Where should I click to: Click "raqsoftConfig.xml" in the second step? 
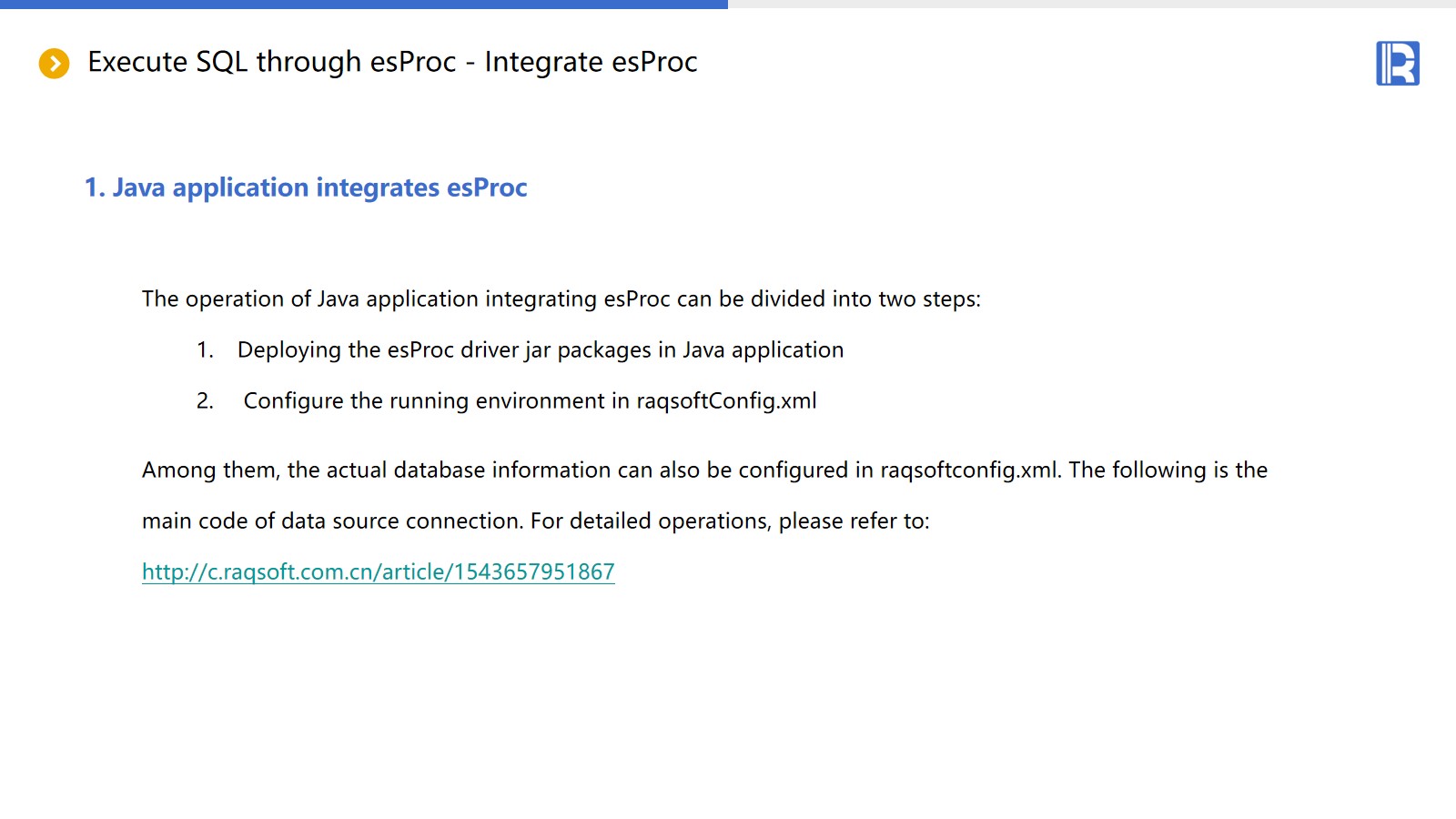point(725,401)
